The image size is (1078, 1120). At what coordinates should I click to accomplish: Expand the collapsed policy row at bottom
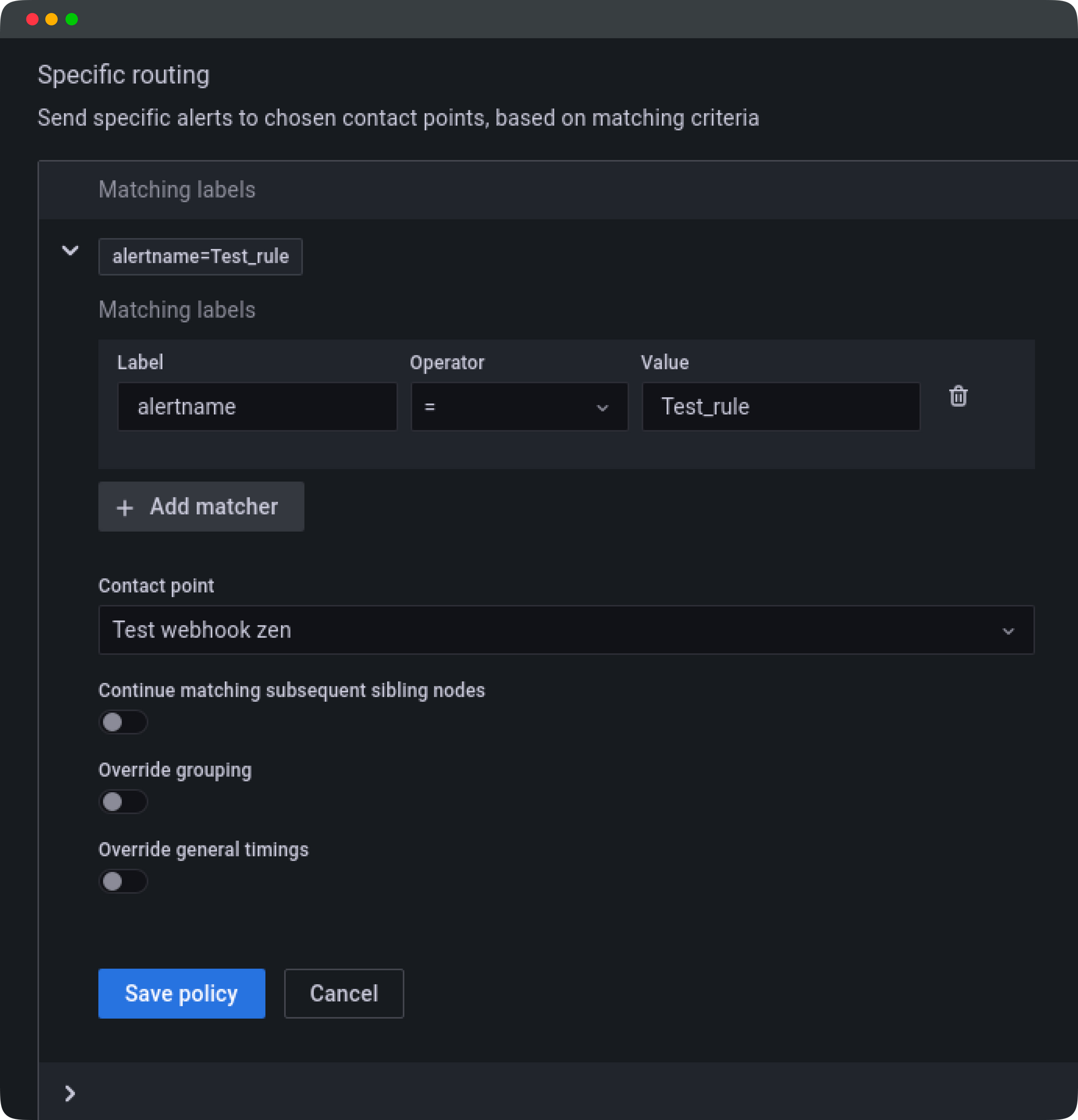[70, 1093]
